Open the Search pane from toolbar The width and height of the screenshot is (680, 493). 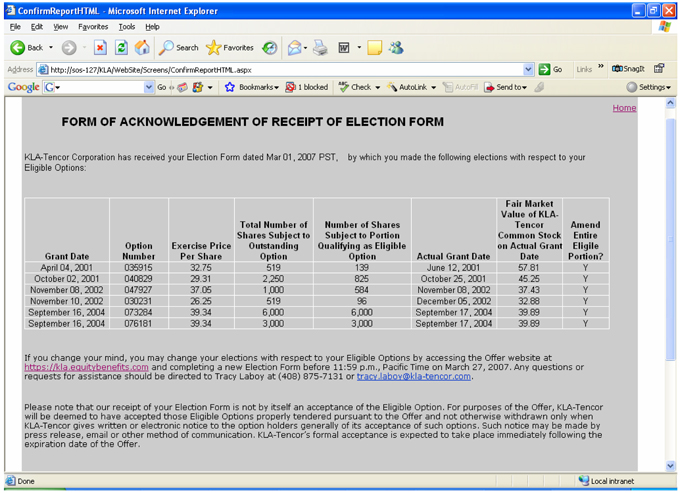click(x=180, y=47)
